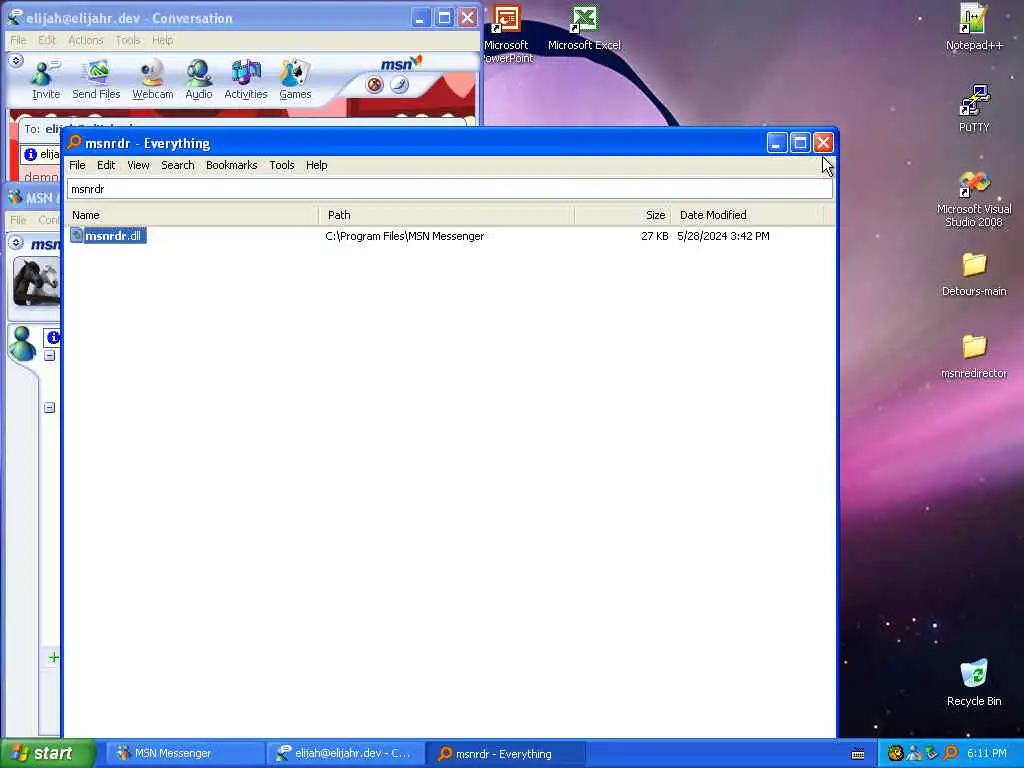Click the 27 KB size value

(654, 236)
